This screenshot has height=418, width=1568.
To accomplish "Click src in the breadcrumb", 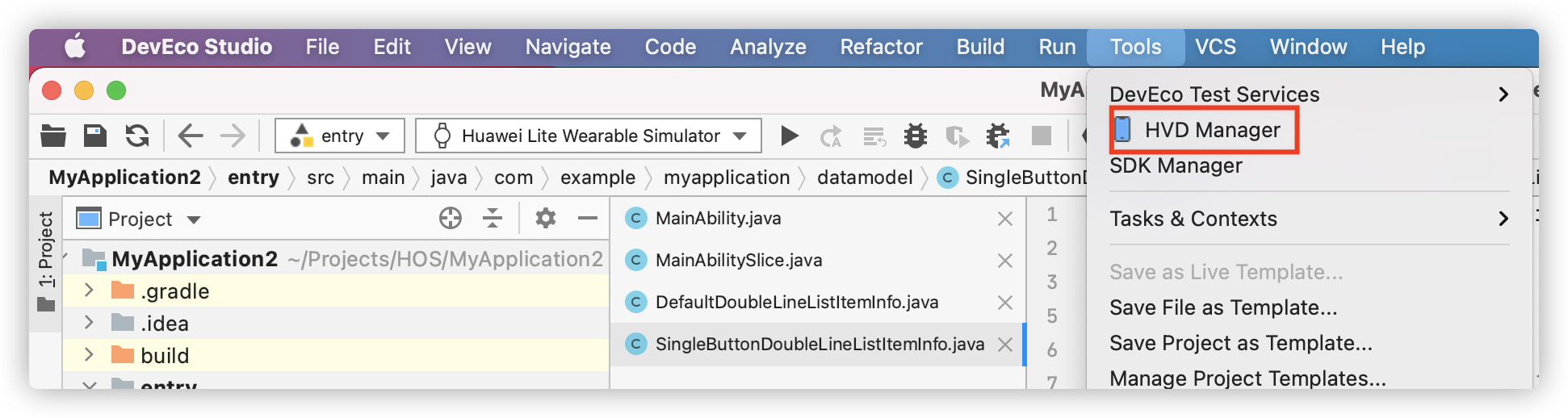I will [320, 178].
